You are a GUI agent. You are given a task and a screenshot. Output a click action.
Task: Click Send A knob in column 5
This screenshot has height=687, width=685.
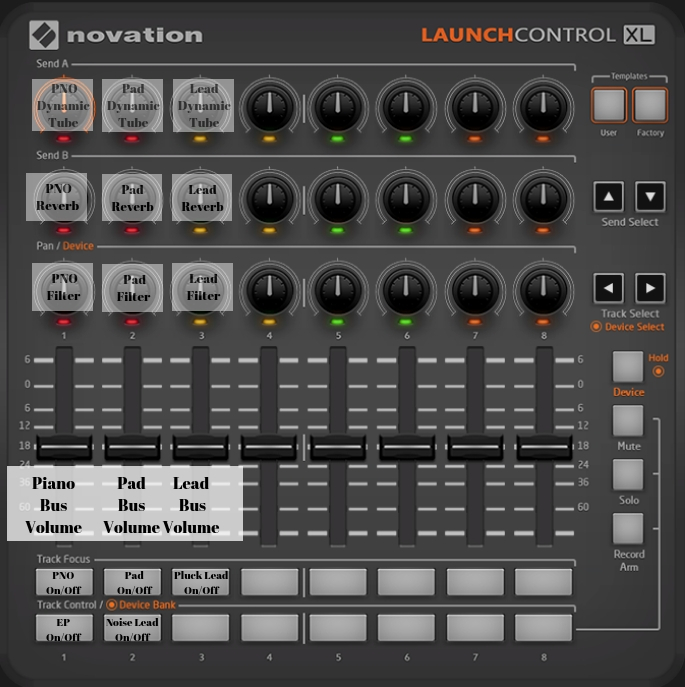point(338,107)
